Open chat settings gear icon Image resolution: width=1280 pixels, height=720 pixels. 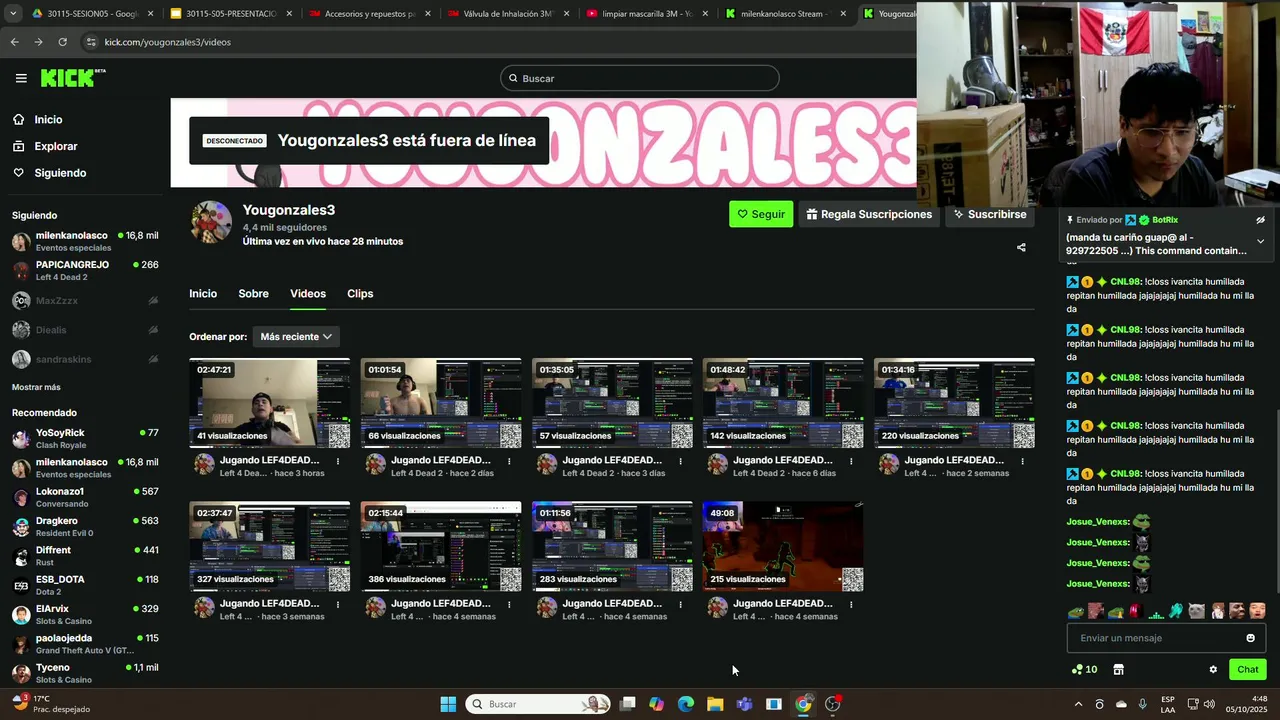click(x=1213, y=670)
